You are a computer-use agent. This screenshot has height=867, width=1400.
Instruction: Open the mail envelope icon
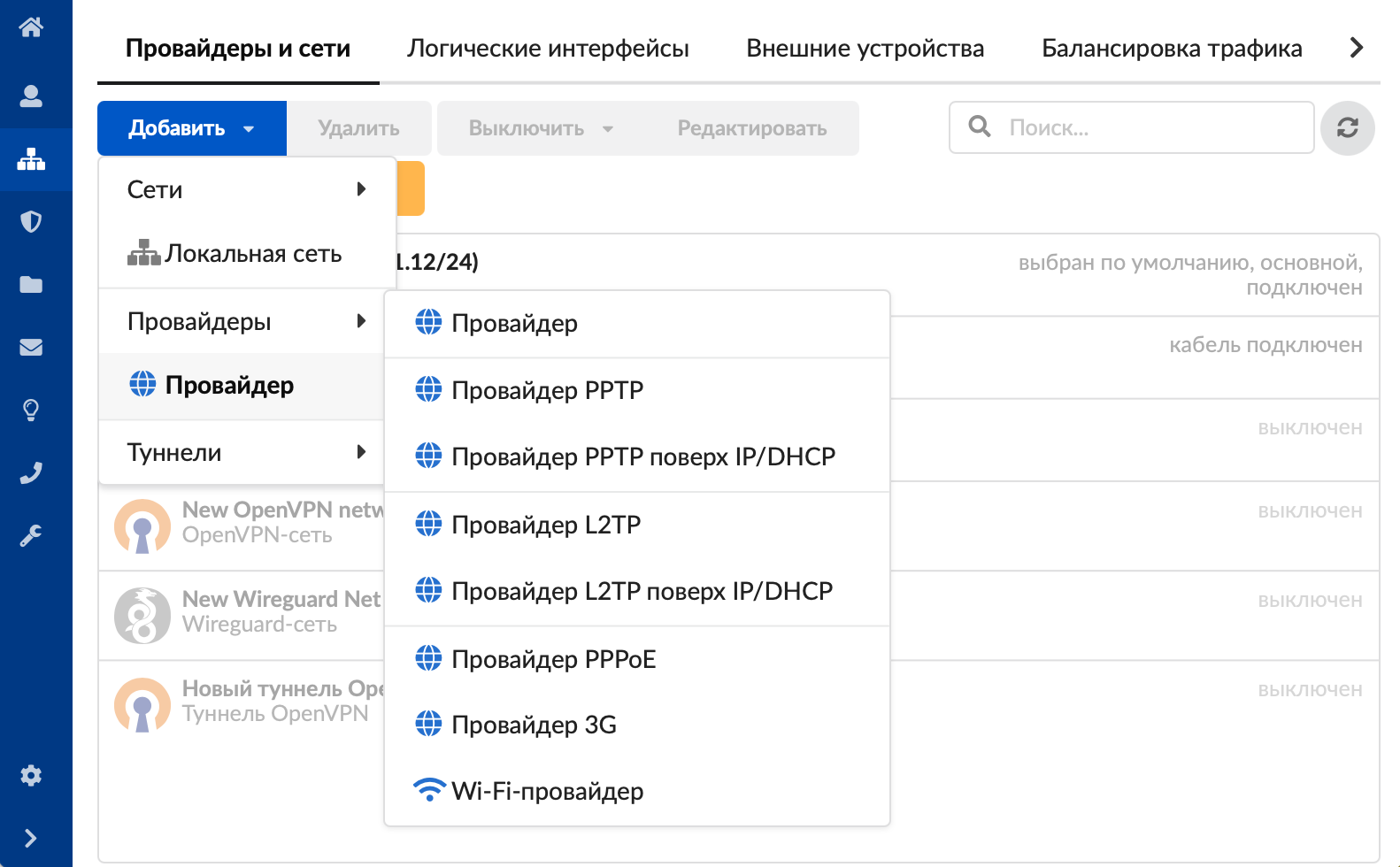tap(31, 347)
